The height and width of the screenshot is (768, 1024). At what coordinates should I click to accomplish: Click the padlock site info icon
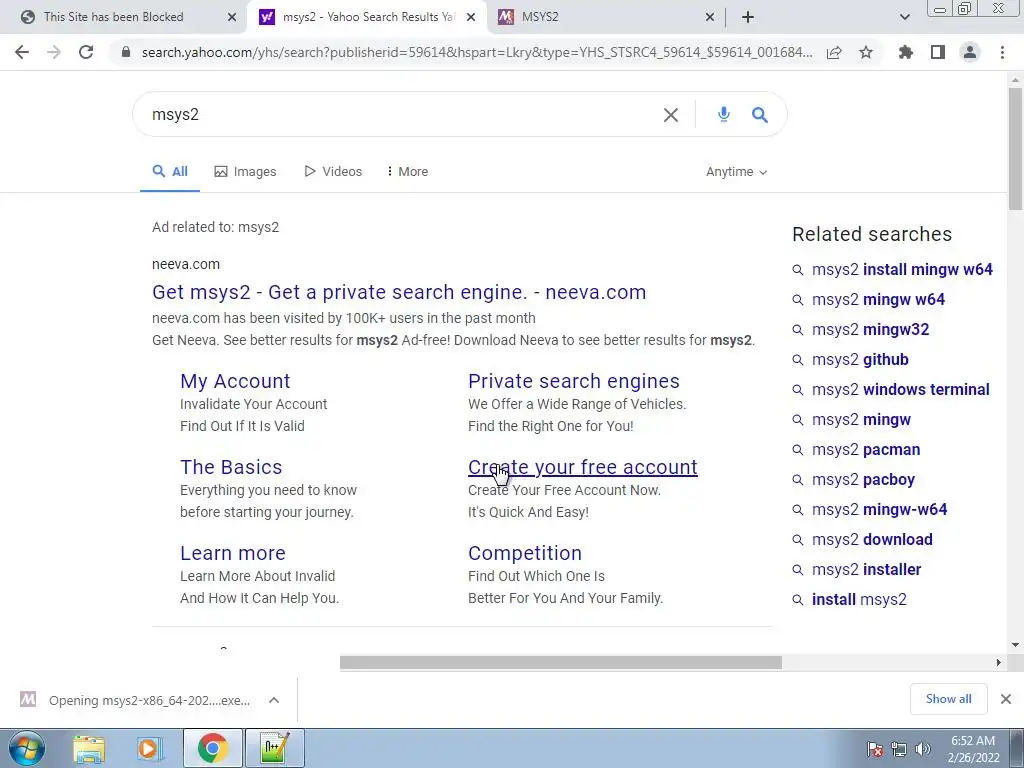click(126, 52)
